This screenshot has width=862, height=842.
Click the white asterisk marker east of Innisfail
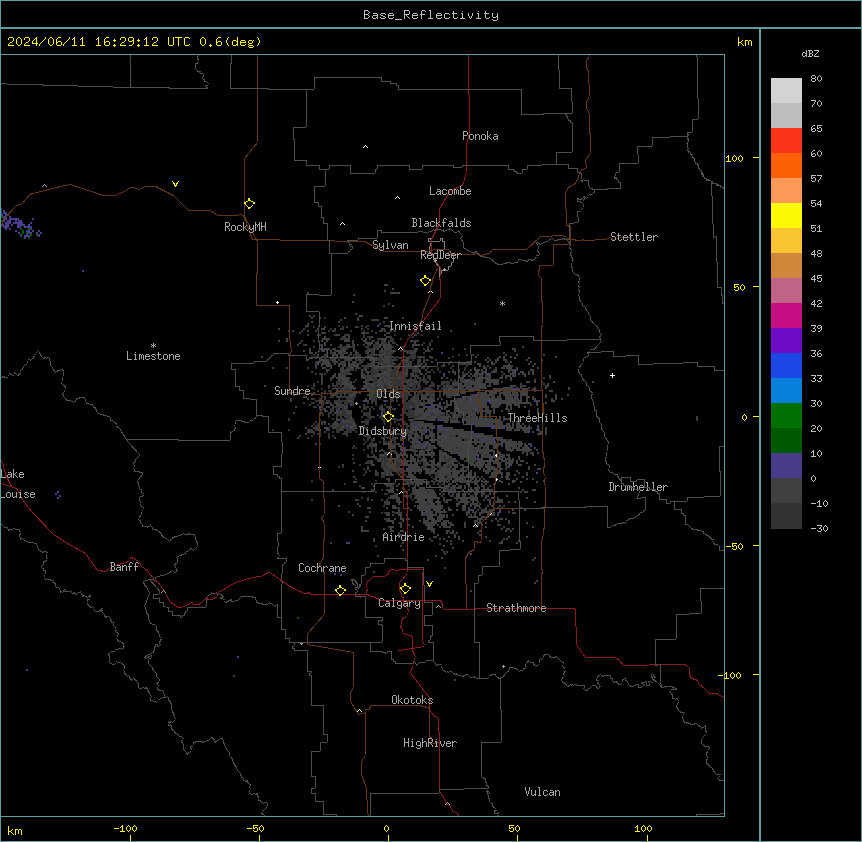[x=502, y=303]
